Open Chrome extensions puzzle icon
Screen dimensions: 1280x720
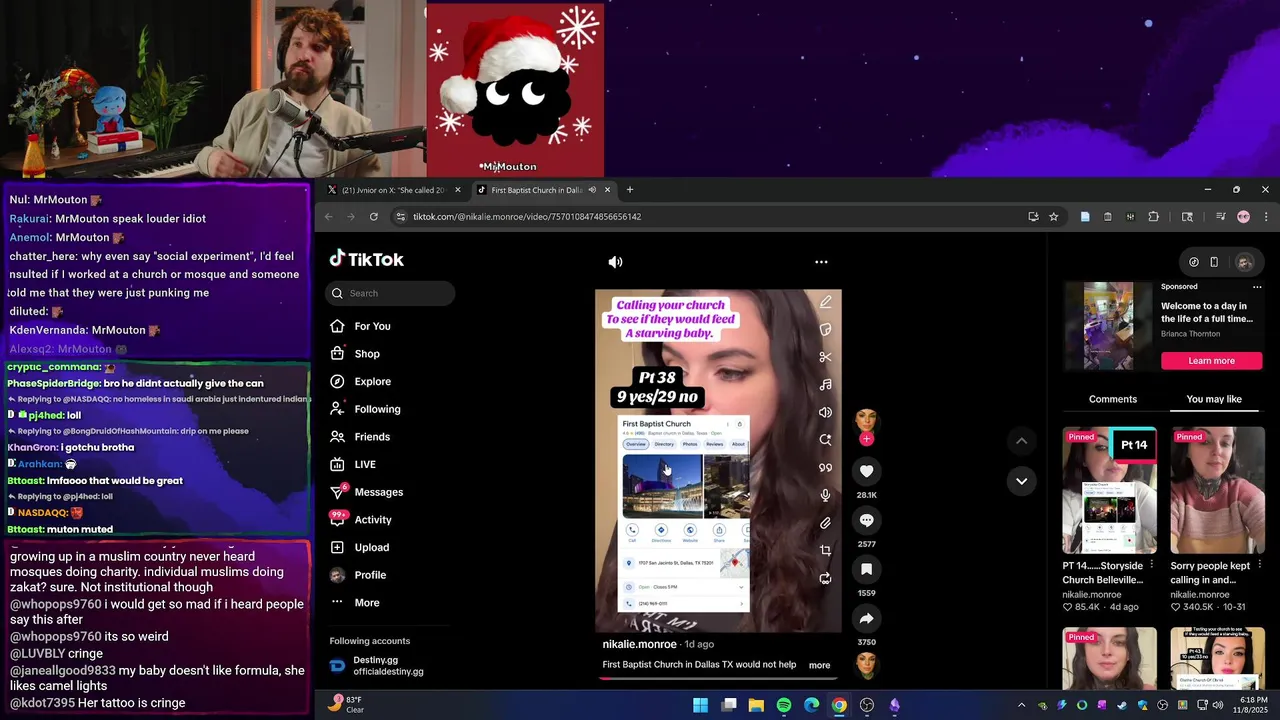(1153, 217)
